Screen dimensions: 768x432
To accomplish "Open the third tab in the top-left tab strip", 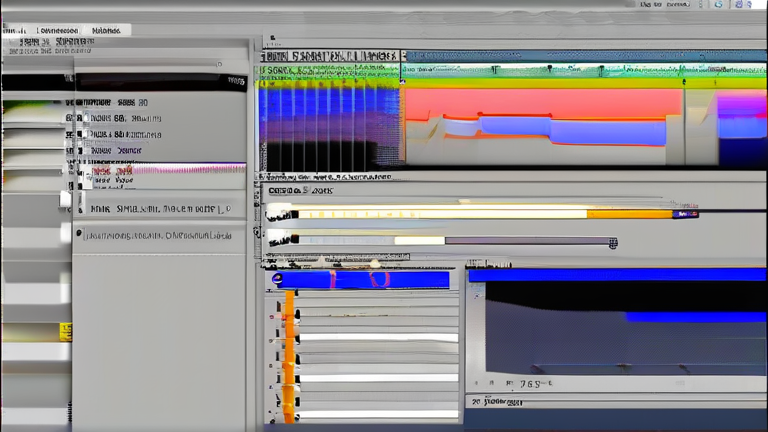I will (106, 30).
